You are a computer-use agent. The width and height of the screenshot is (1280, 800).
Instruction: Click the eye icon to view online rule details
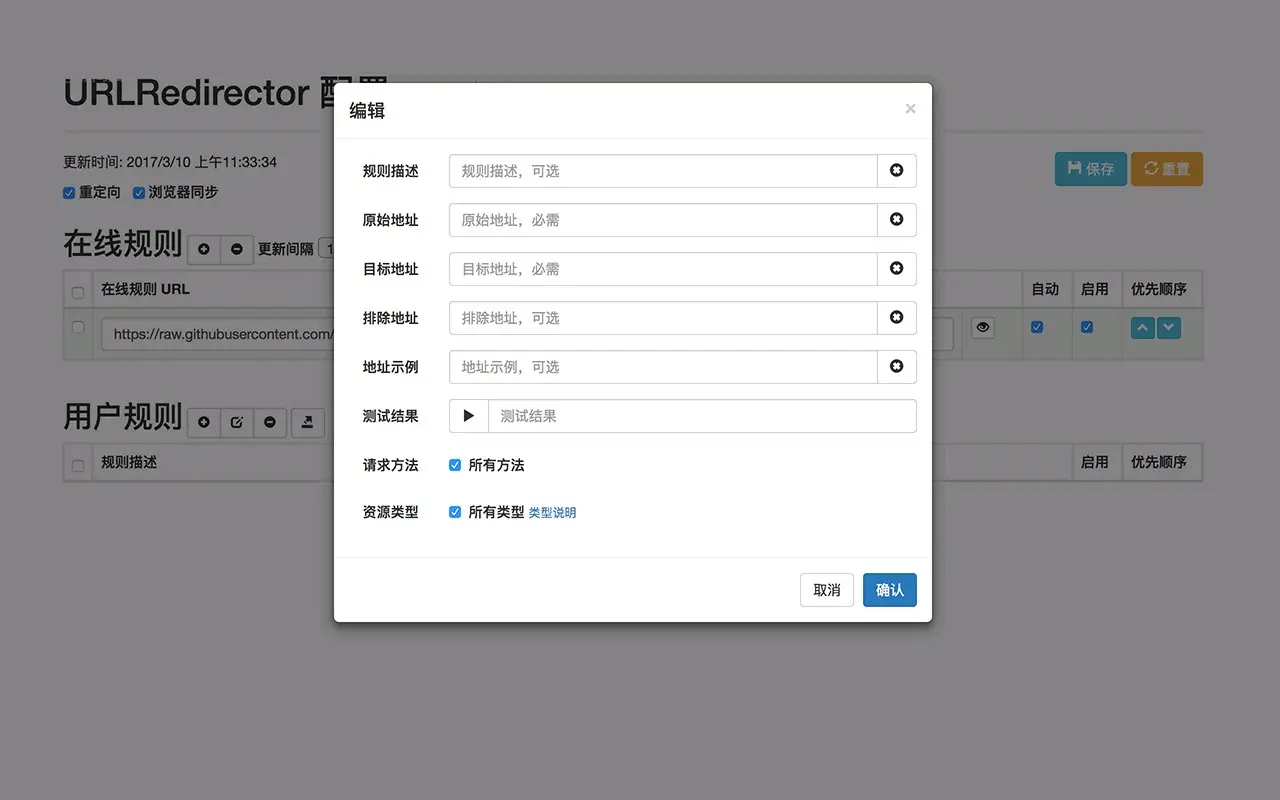pos(981,327)
